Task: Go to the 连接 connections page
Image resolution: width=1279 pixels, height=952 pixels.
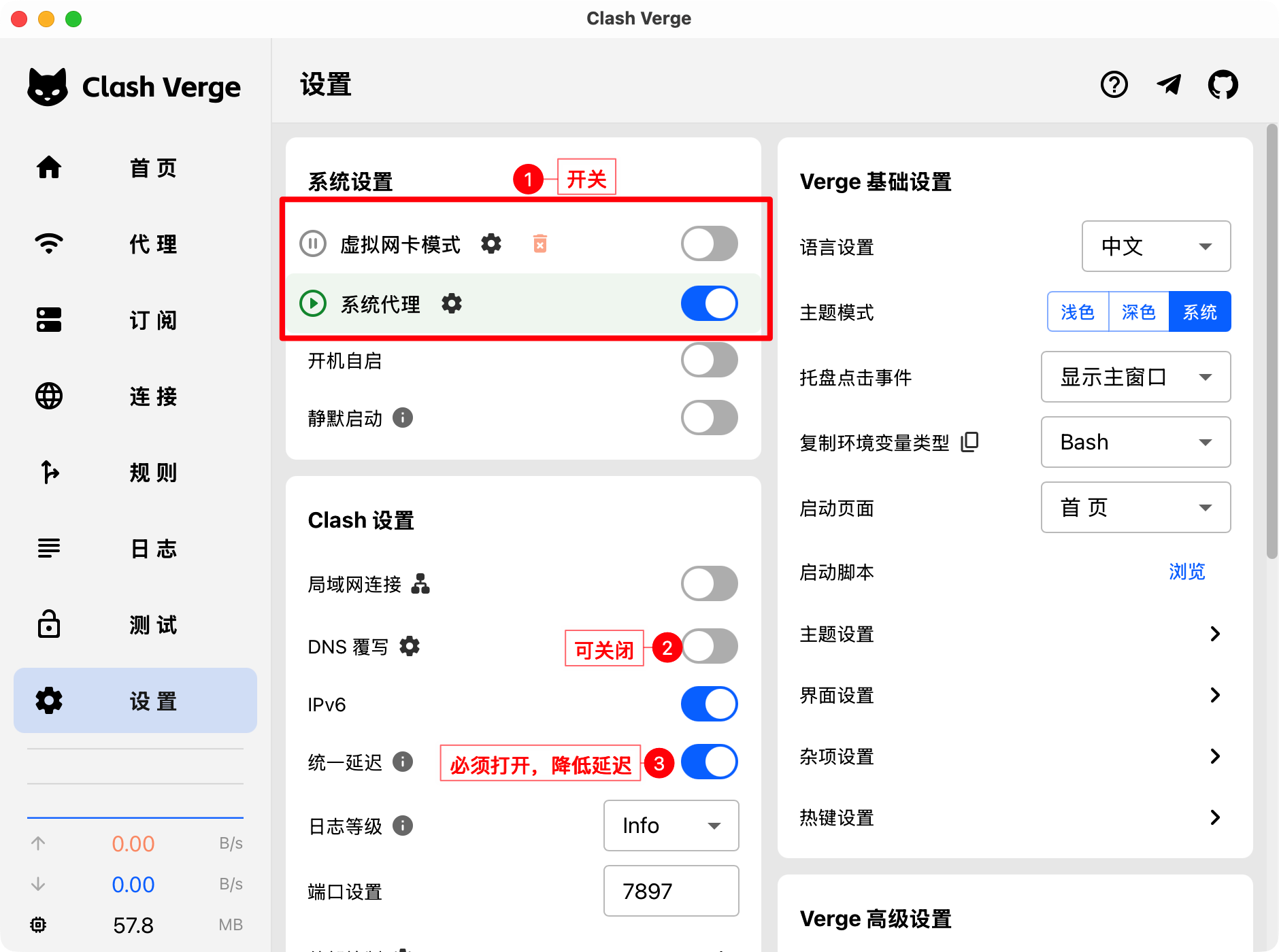Action: [135, 396]
